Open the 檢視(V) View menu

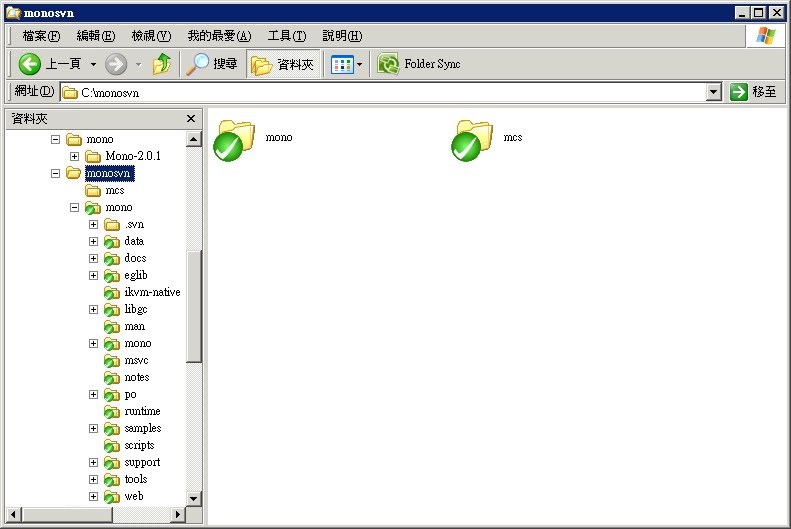151,36
